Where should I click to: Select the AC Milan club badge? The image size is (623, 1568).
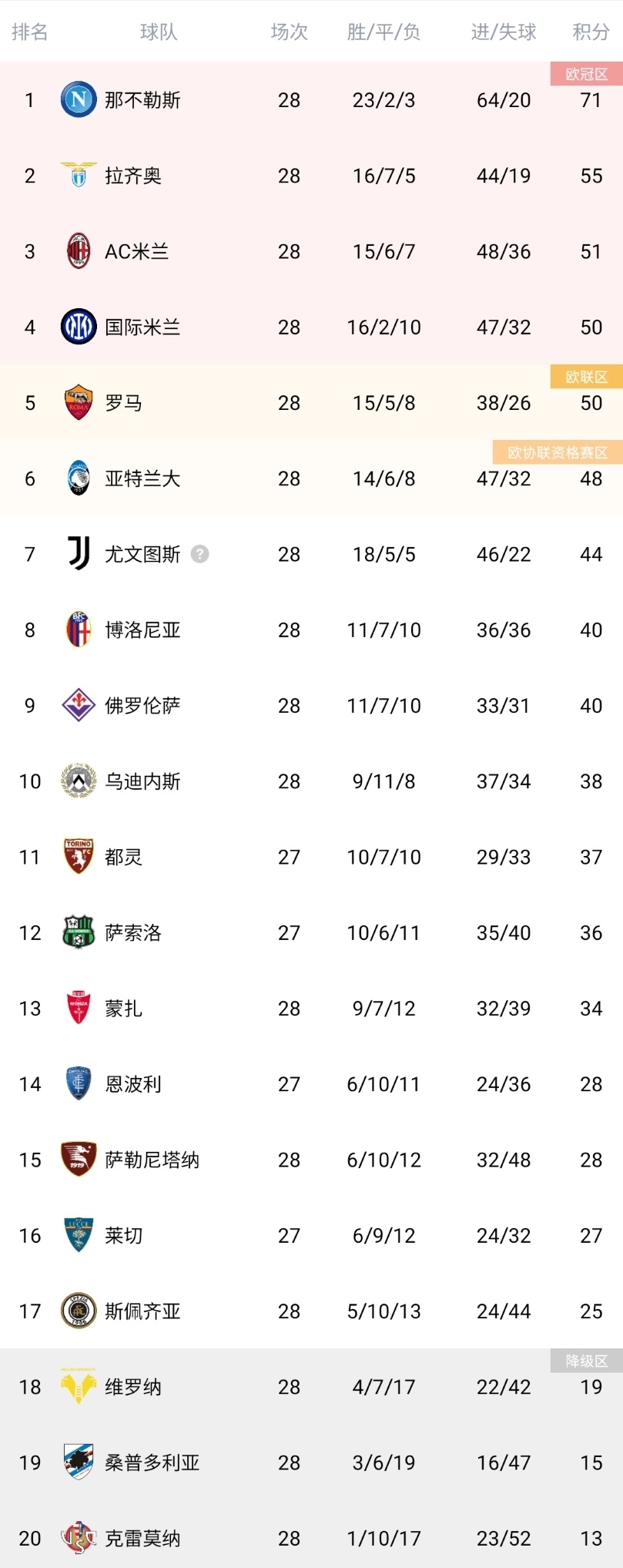coord(79,251)
